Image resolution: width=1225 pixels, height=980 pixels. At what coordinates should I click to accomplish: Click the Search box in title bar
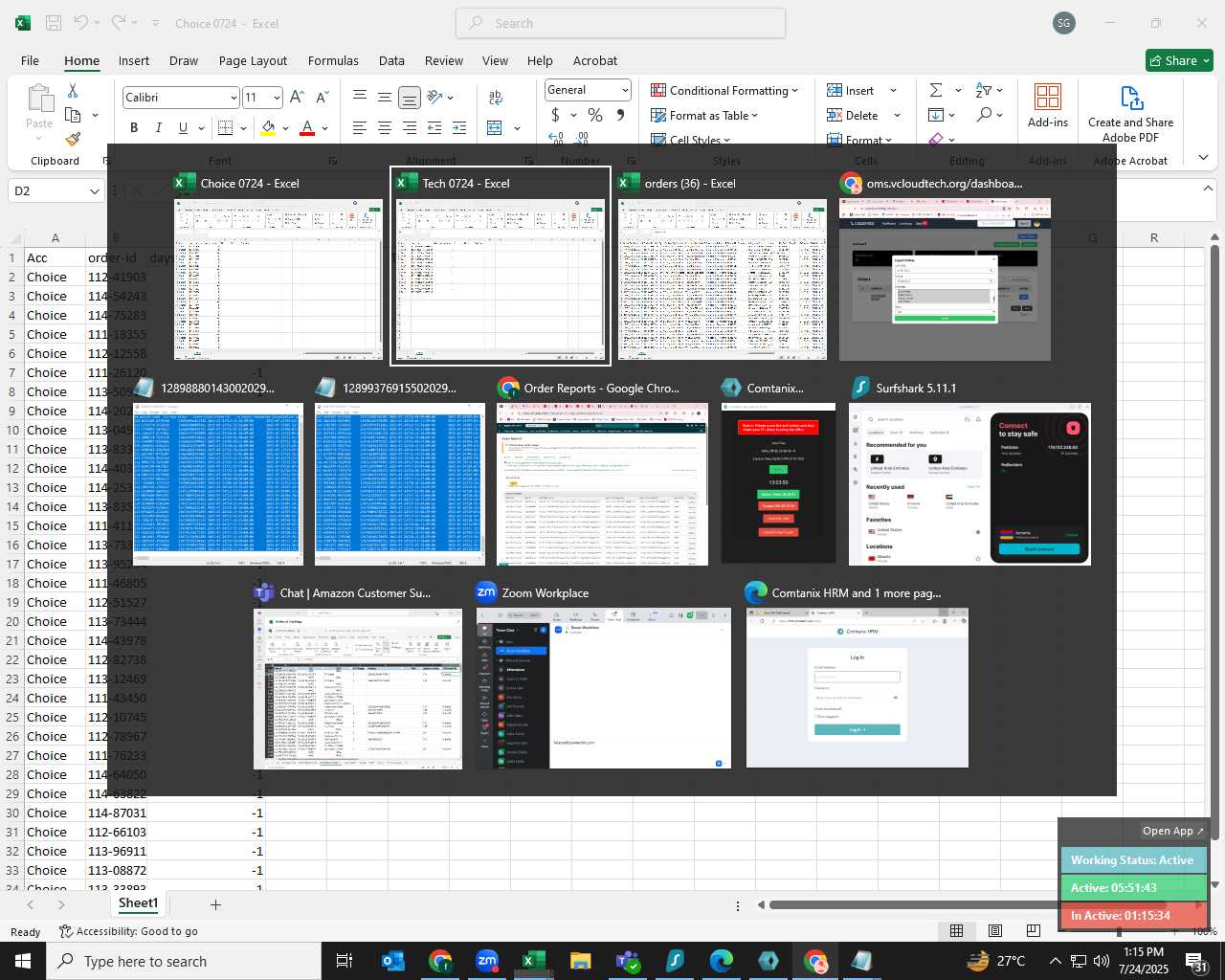(x=620, y=23)
